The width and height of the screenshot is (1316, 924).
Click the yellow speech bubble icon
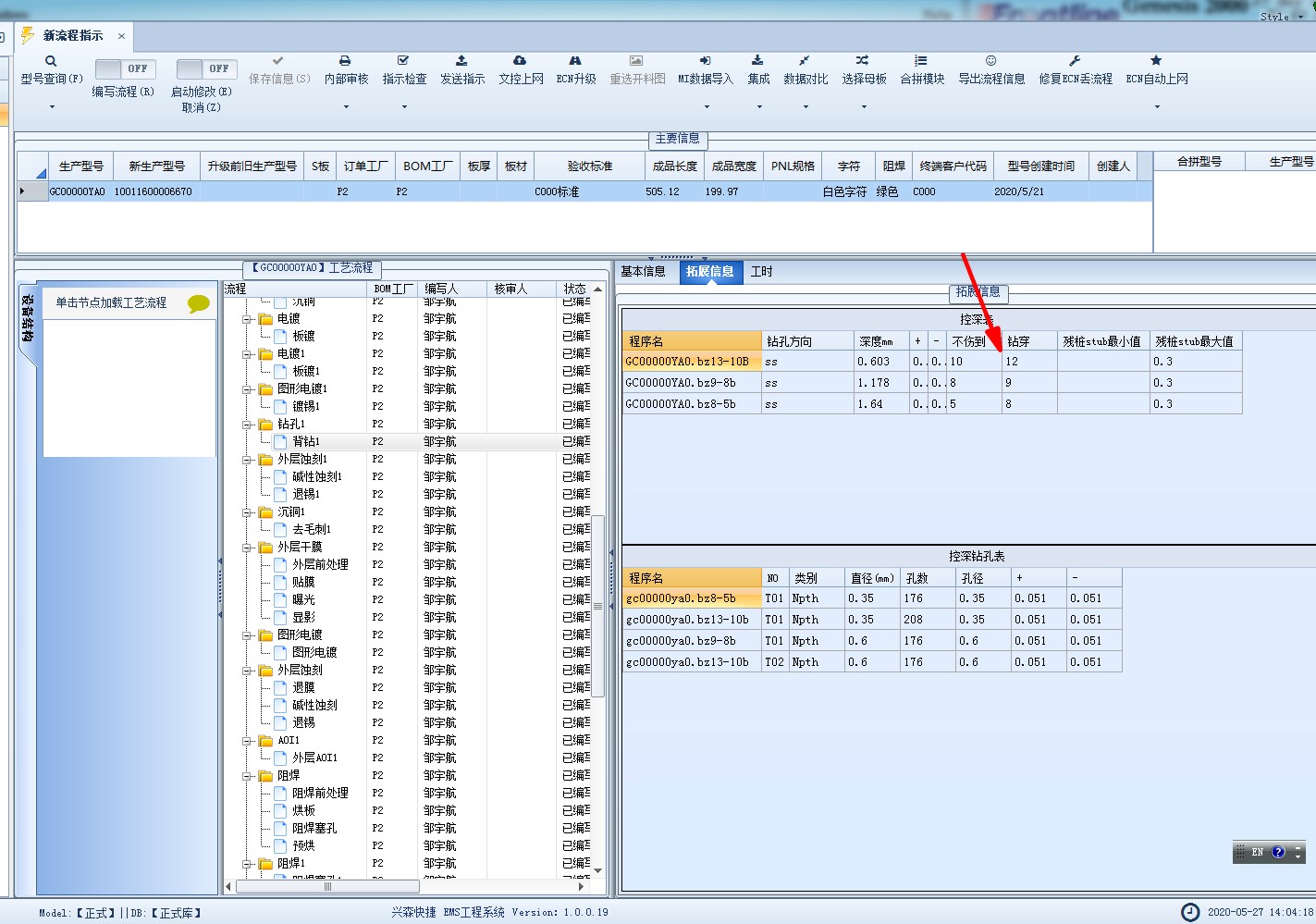[199, 303]
